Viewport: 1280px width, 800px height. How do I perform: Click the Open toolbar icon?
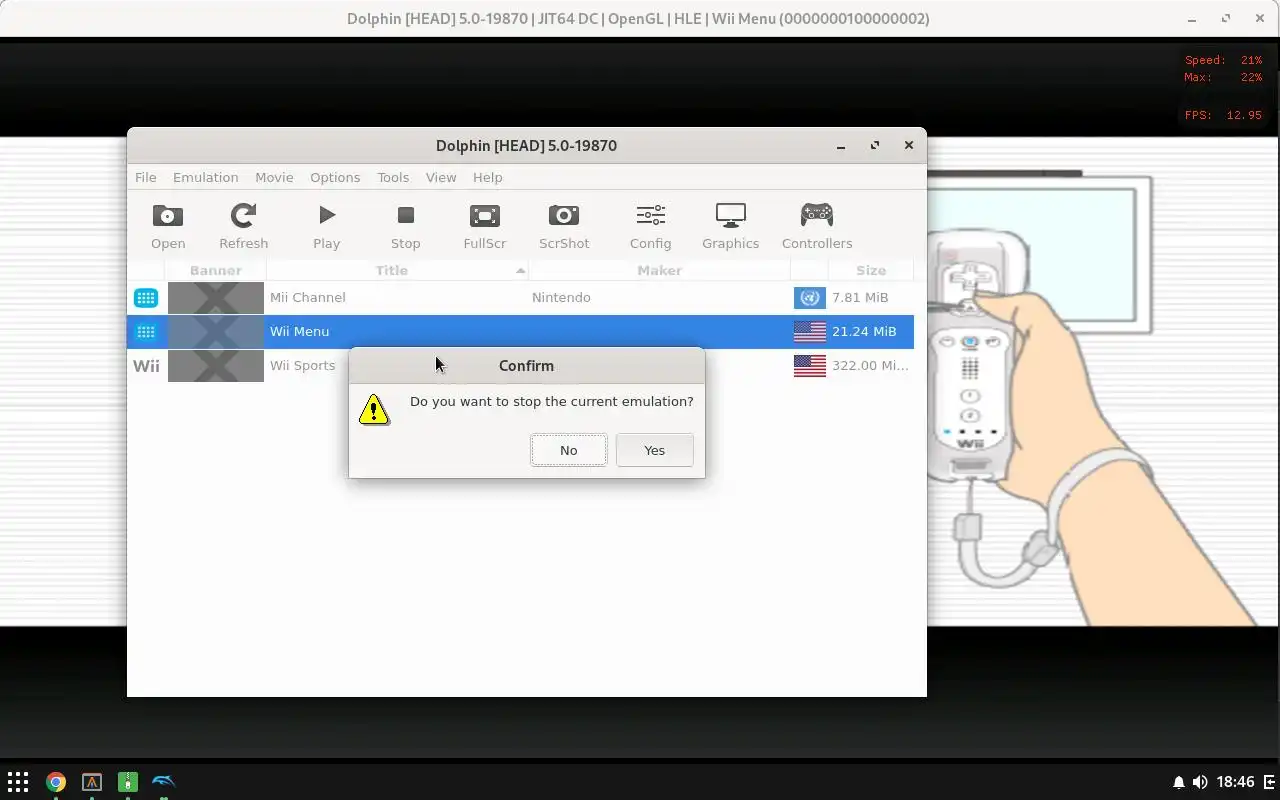coord(168,226)
